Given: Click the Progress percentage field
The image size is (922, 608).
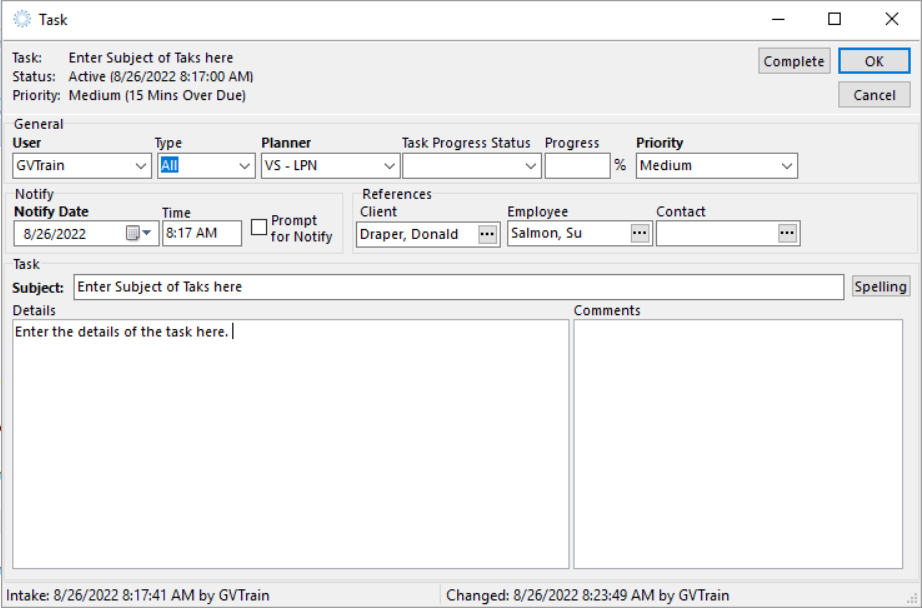Looking at the screenshot, I should 577,165.
